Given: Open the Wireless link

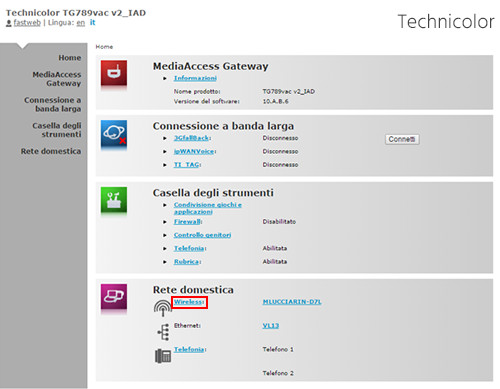Looking at the screenshot, I should pyautogui.click(x=188, y=302).
